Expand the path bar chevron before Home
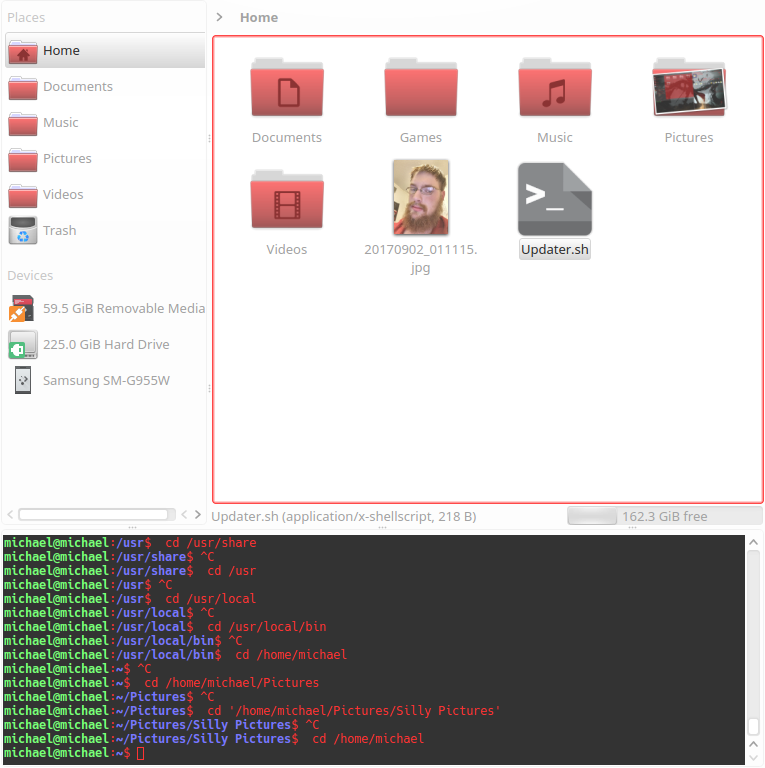765x768 pixels. 219,17
